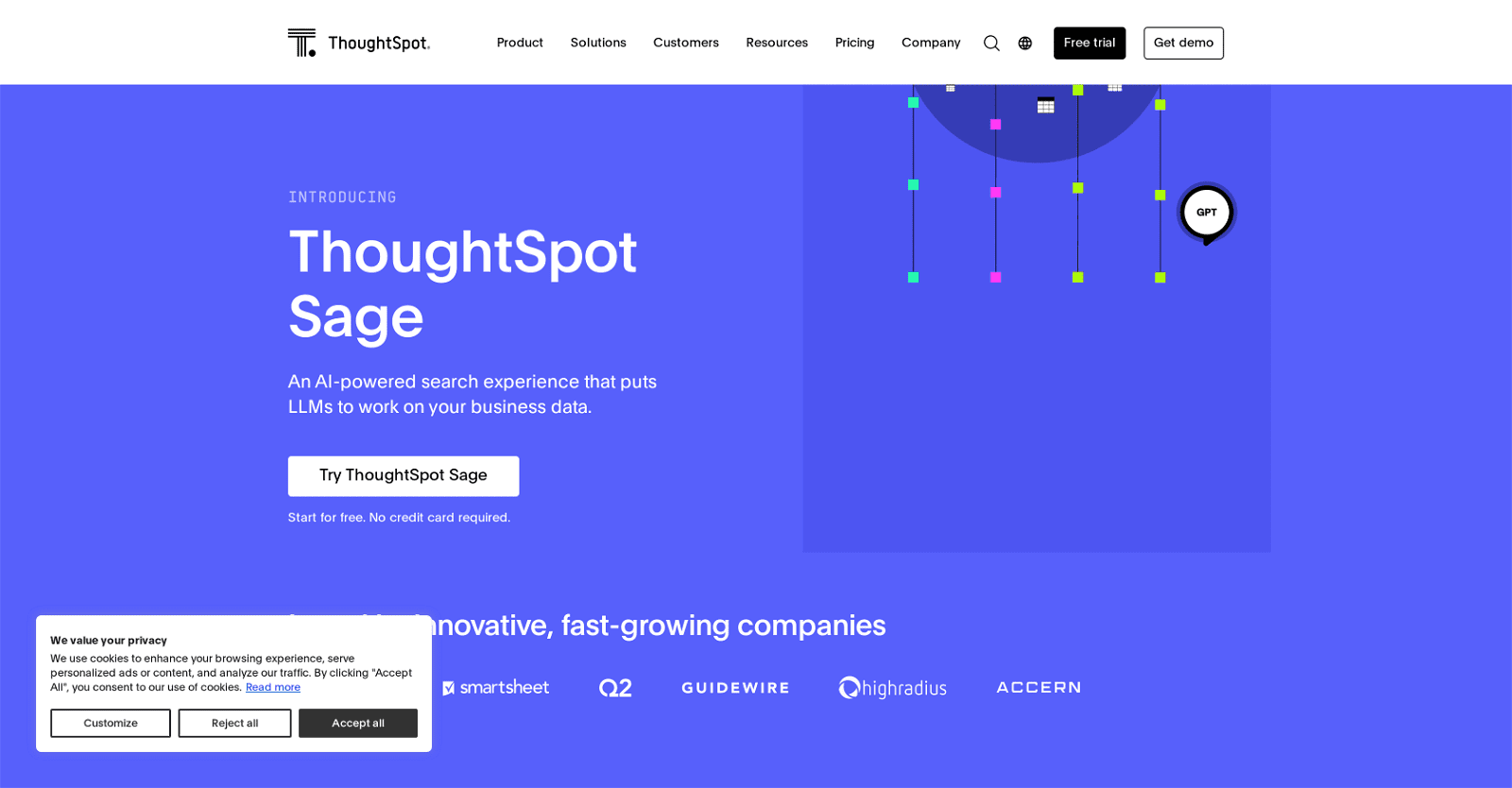Click the table icon in the illustration
This screenshot has width=1512, height=788.
click(1044, 106)
